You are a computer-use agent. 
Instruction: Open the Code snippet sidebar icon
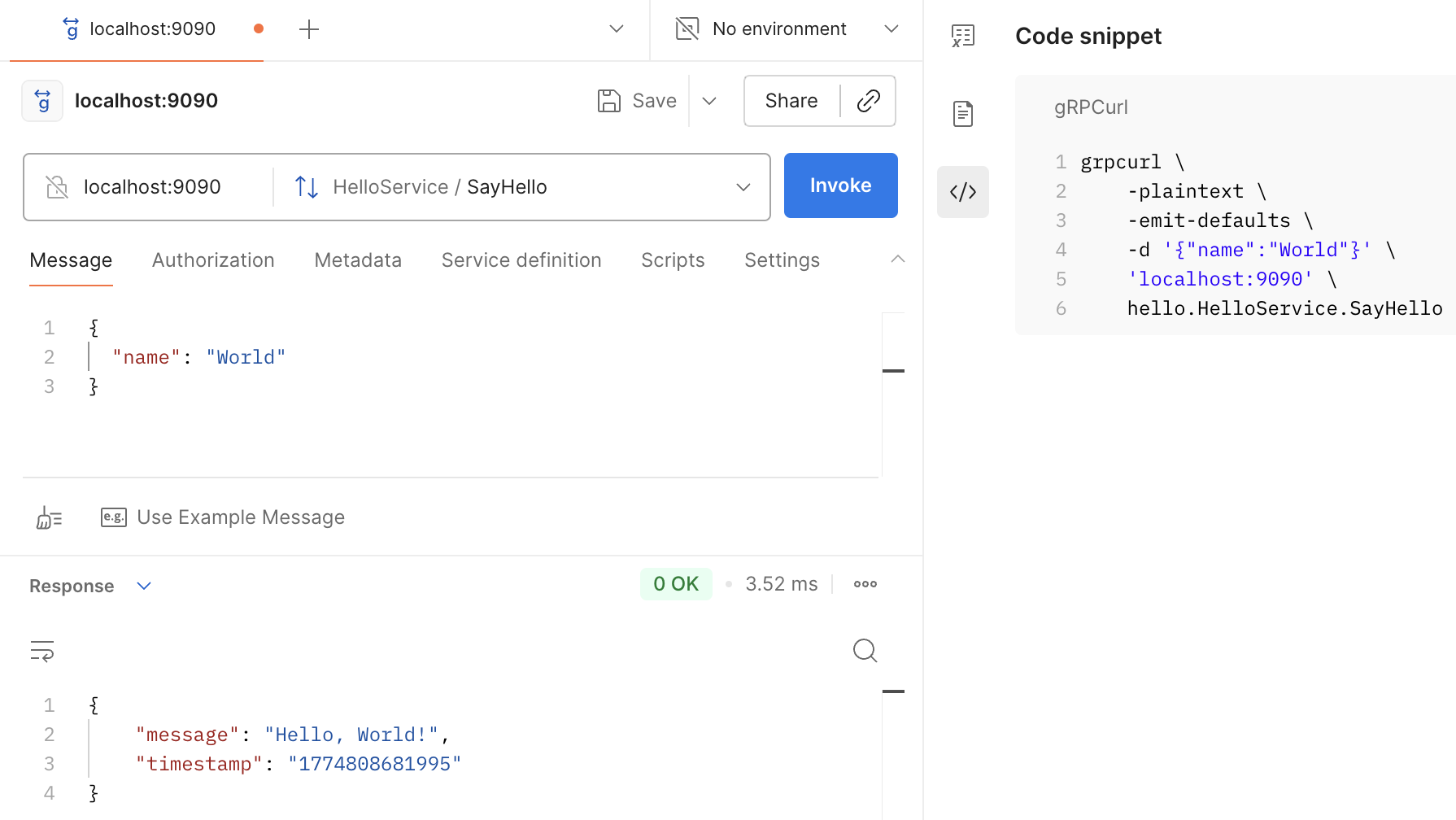click(x=962, y=192)
